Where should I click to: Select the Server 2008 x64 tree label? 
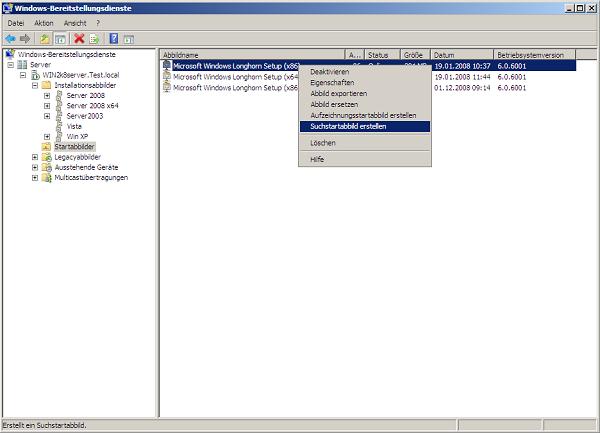[93, 106]
